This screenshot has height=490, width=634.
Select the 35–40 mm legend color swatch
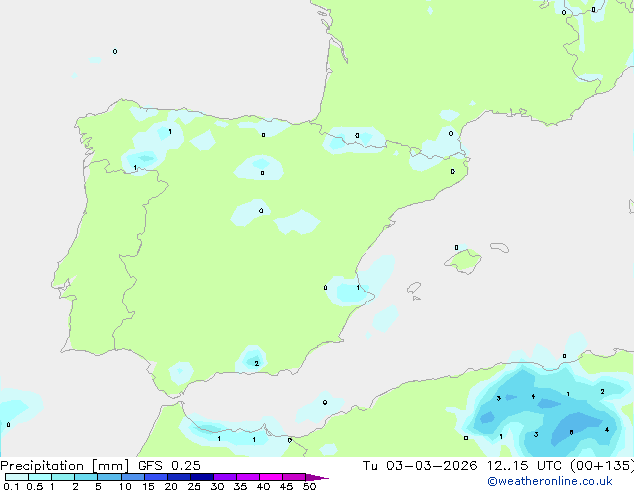(x=248, y=477)
